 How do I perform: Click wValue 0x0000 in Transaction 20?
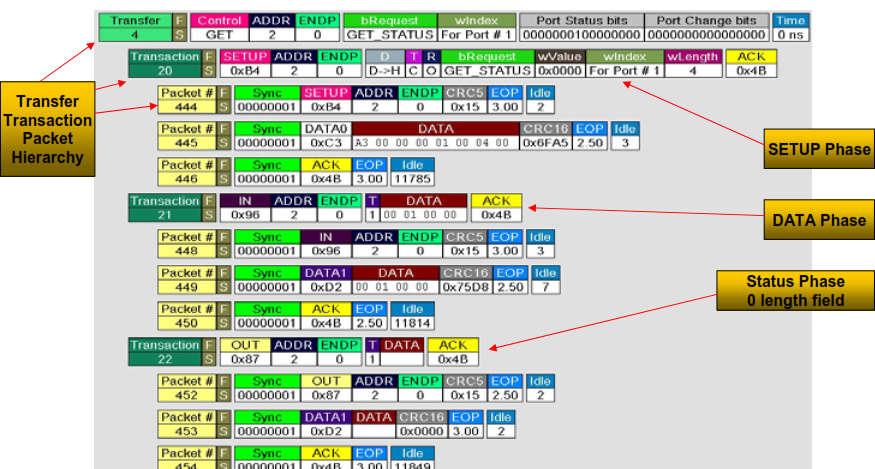[x=560, y=64]
